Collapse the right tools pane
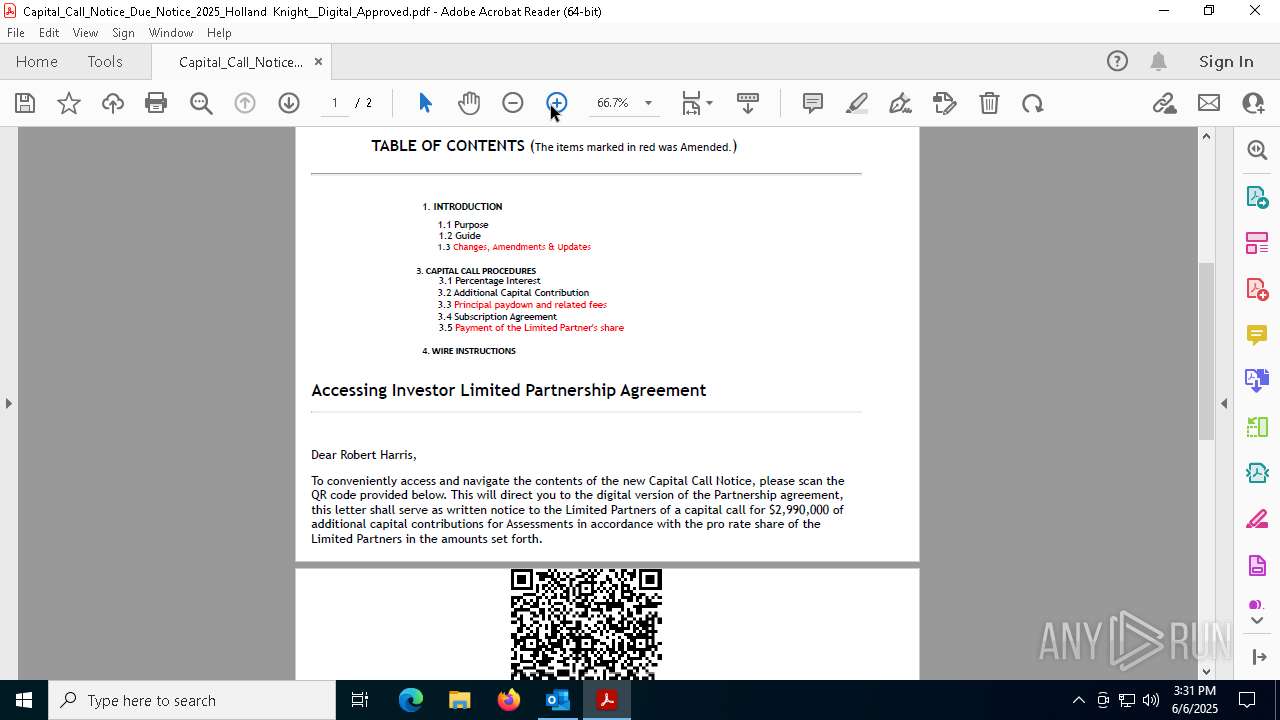 coord(1257,657)
